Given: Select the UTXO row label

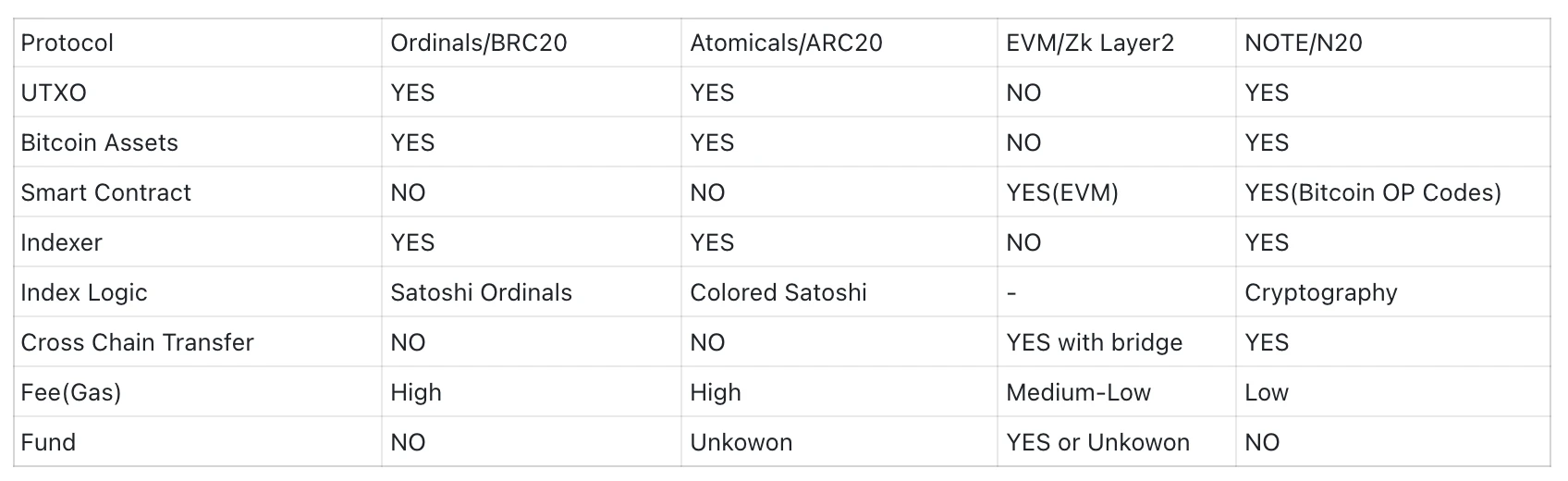Looking at the screenshot, I should pyautogui.click(x=54, y=92).
